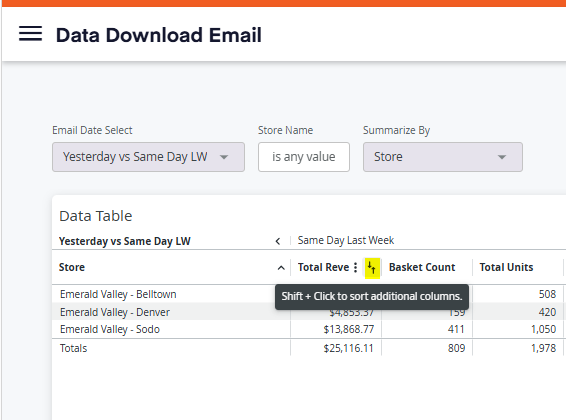Click the highlighted sort arrows icon
The width and height of the screenshot is (566, 420).
click(372, 268)
